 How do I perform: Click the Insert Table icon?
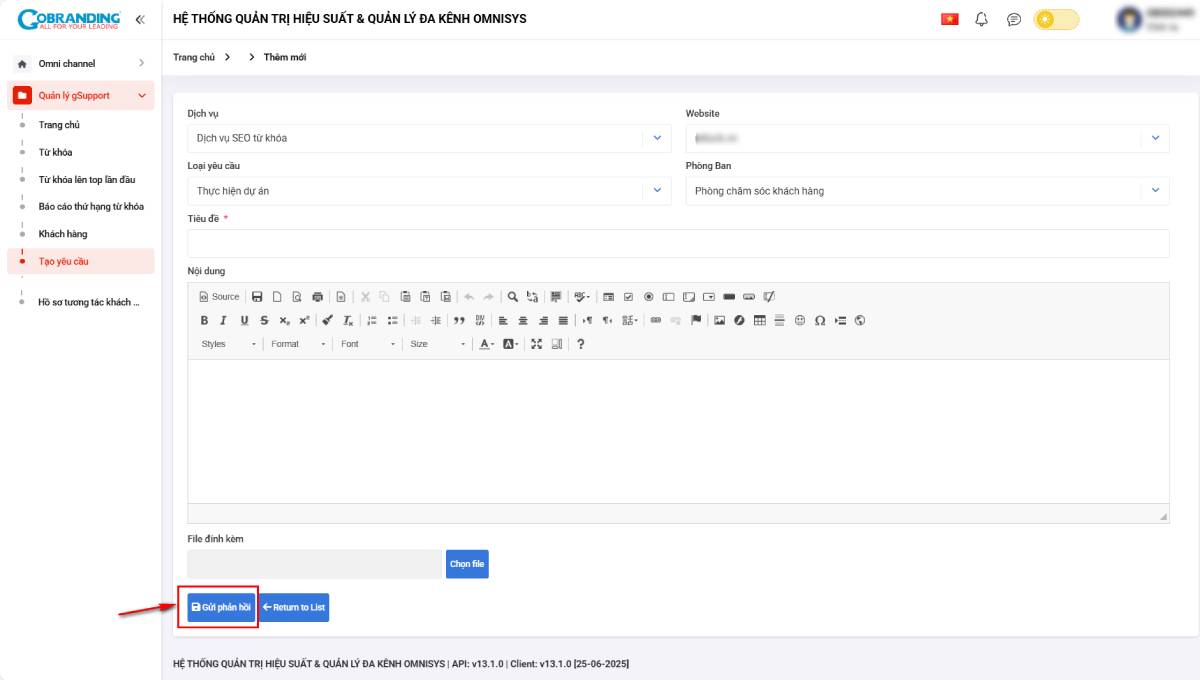[759, 321]
